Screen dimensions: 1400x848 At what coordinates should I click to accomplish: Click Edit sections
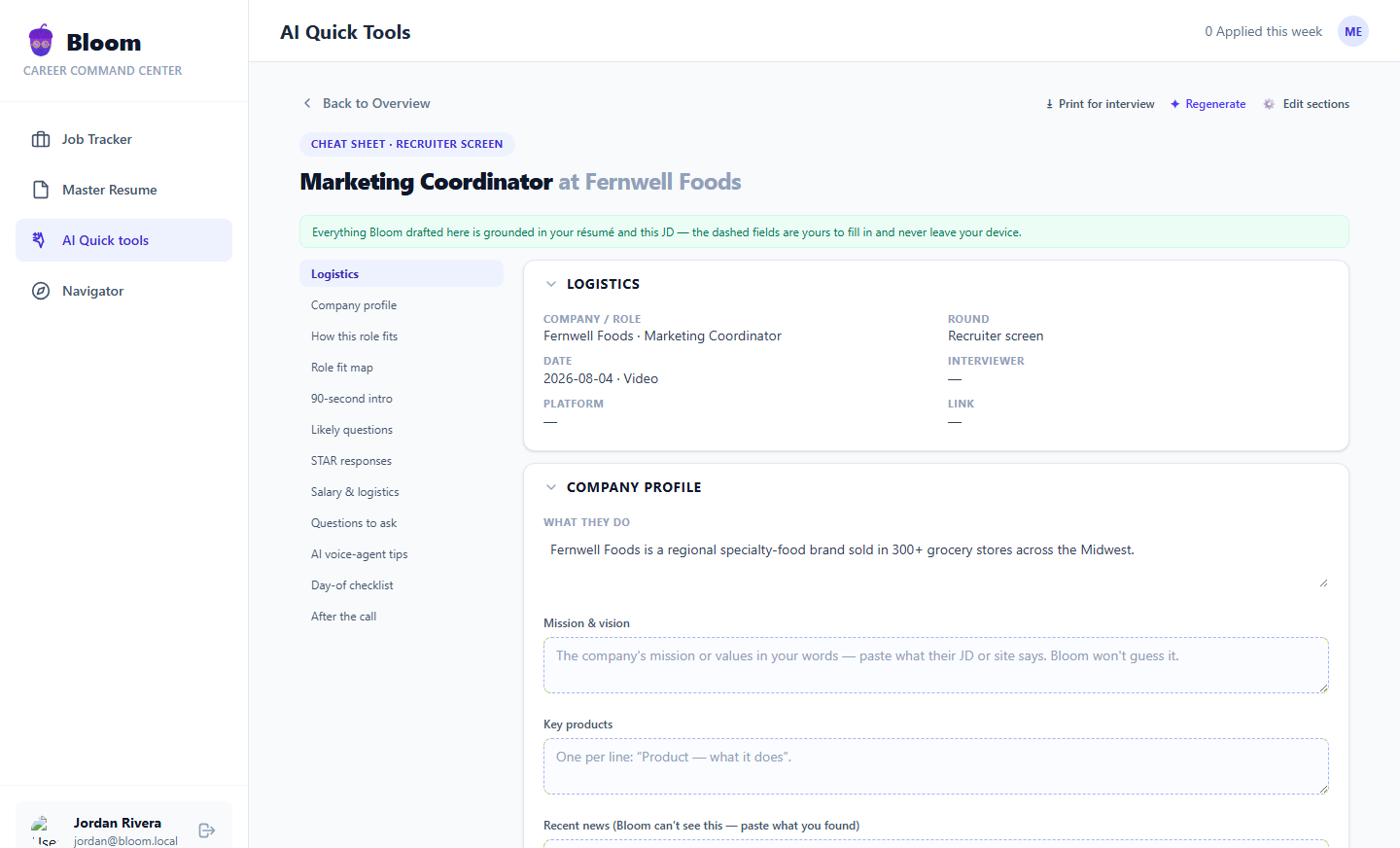click(1306, 104)
